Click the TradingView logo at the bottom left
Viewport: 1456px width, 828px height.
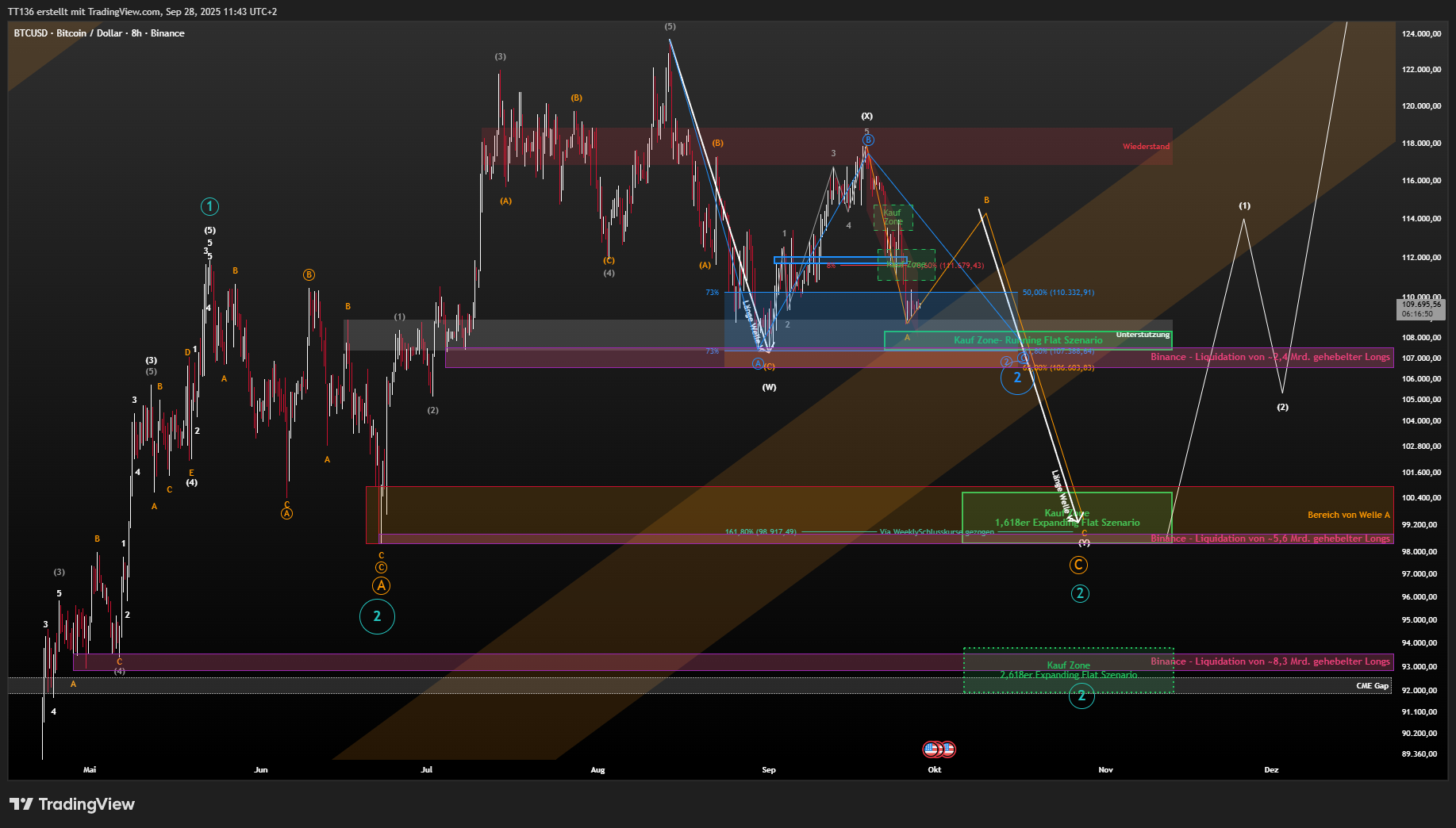click(72, 804)
